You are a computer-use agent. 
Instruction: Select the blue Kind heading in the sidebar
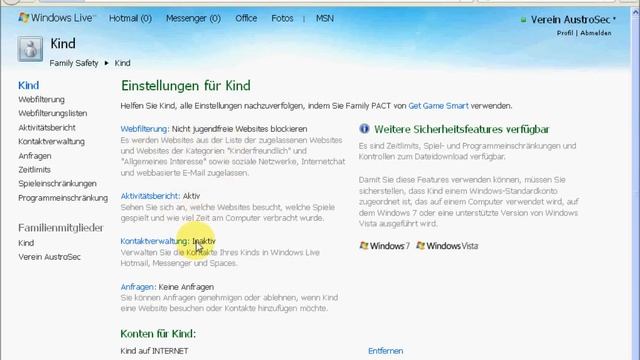coord(29,85)
